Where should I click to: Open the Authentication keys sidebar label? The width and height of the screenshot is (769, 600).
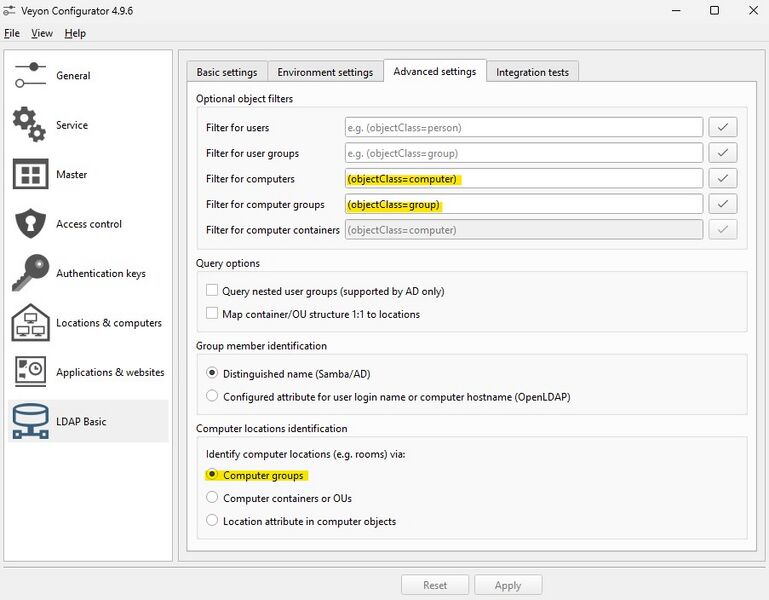[x=101, y=273]
